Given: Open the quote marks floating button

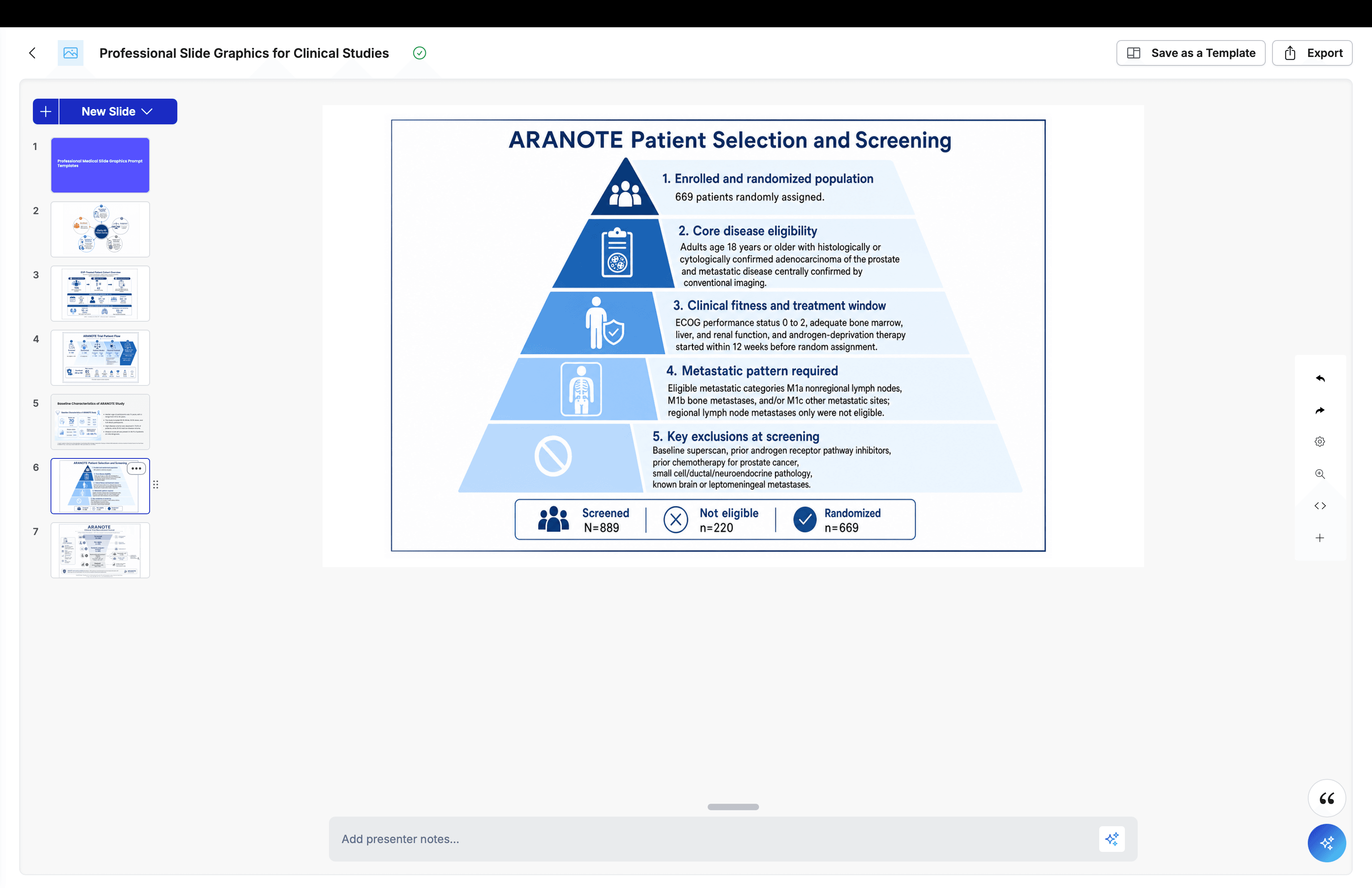Looking at the screenshot, I should coord(1327,799).
